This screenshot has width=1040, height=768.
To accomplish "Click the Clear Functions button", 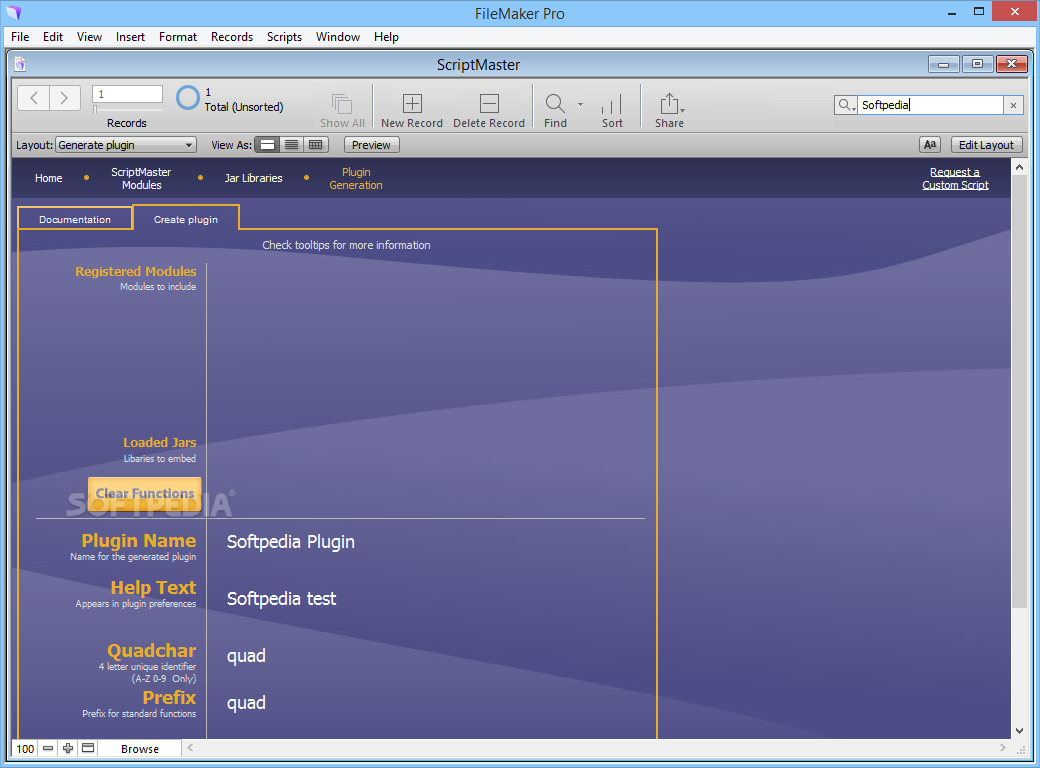I will [145, 493].
